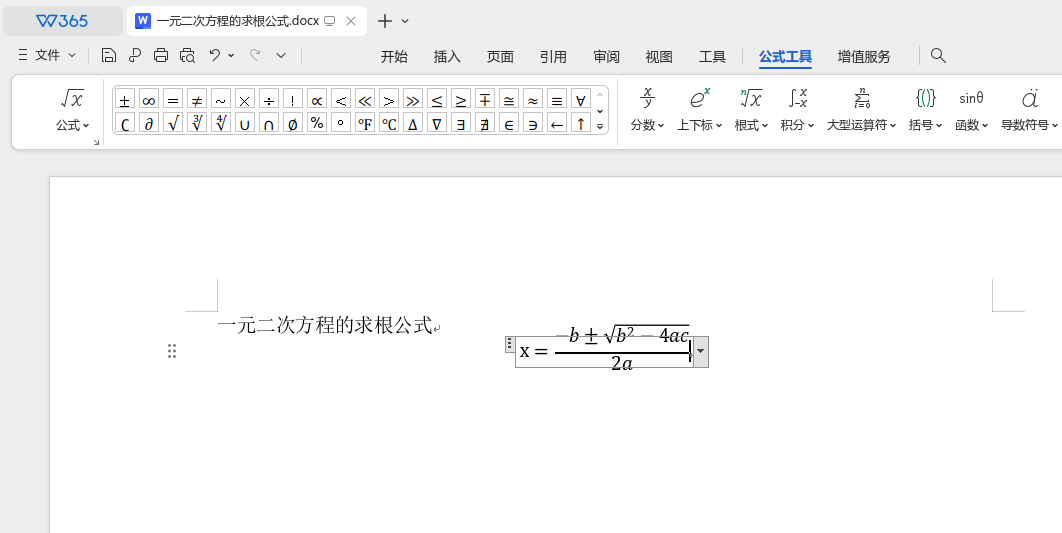The image size is (1062, 533).
Task: Insert the approximately-equal ≈ symbol
Action: pyautogui.click(x=532, y=100)
